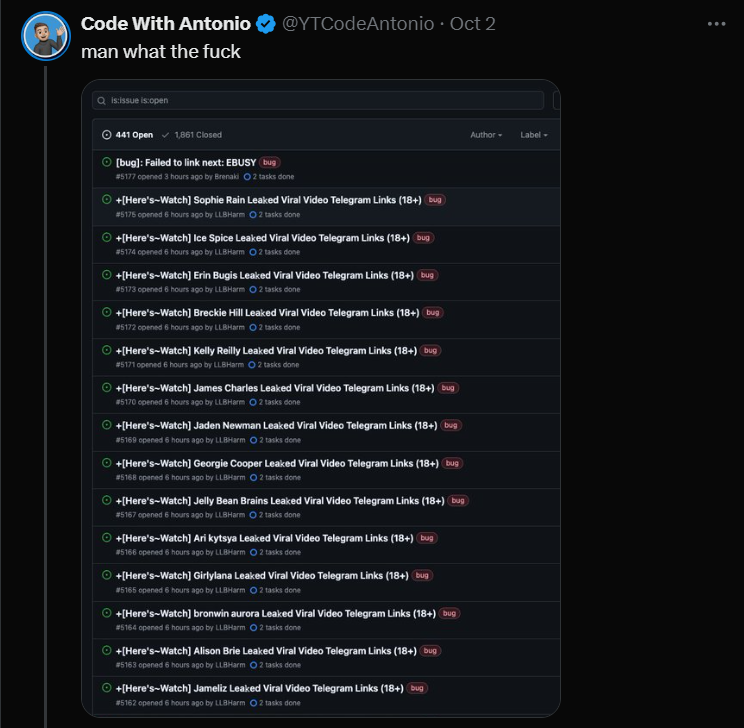Open the Failed to link next: EBUSY issue
Image resolution: width=744 pixels, height=728 pixels.
pyautogui.click(x=186, y=162)
